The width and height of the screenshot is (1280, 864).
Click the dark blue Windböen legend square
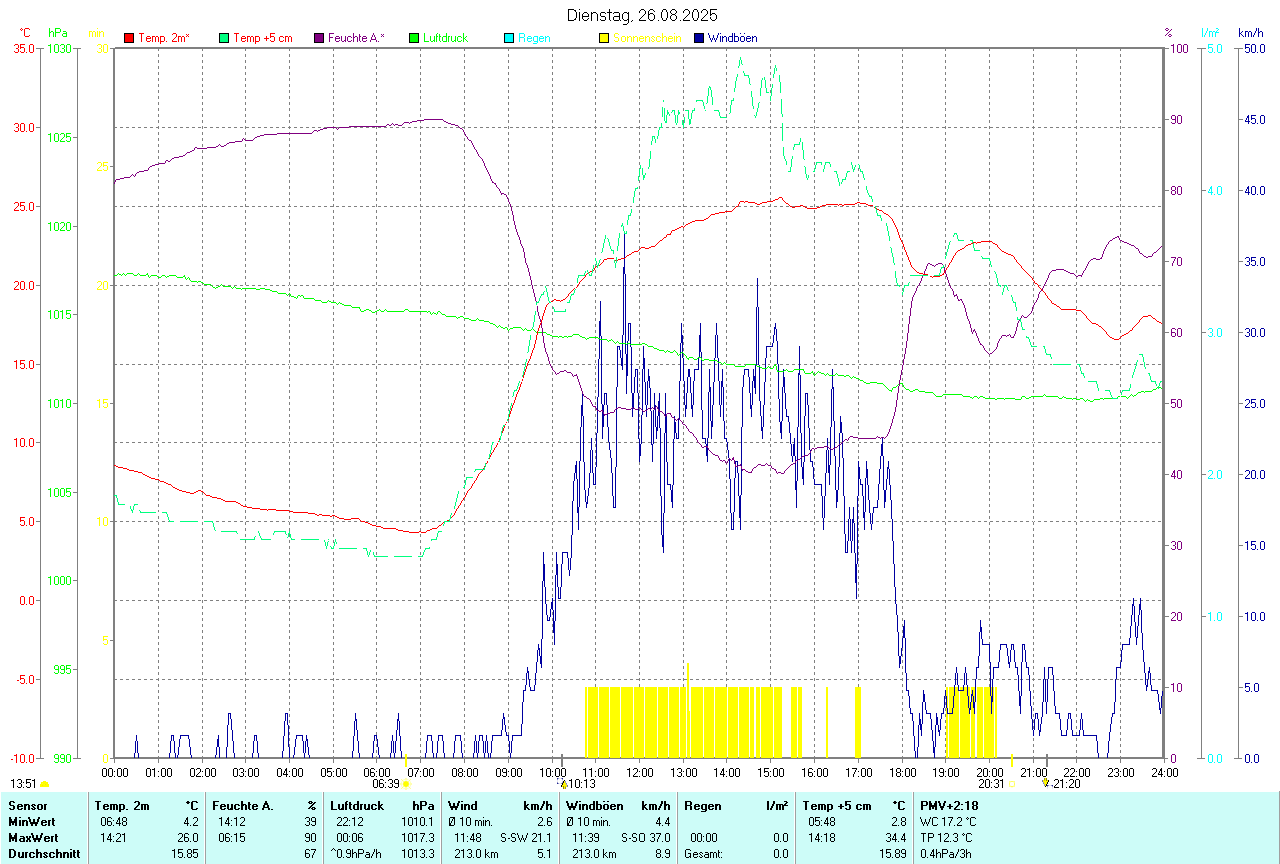pos(699,38)
